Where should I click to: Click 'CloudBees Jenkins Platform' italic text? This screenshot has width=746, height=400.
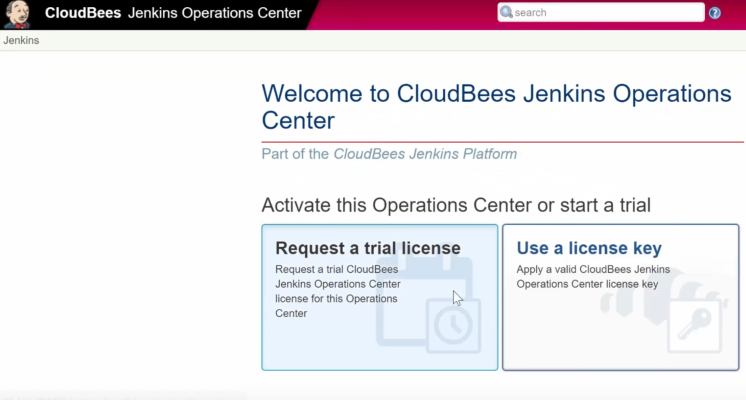(x=425, y=154)
